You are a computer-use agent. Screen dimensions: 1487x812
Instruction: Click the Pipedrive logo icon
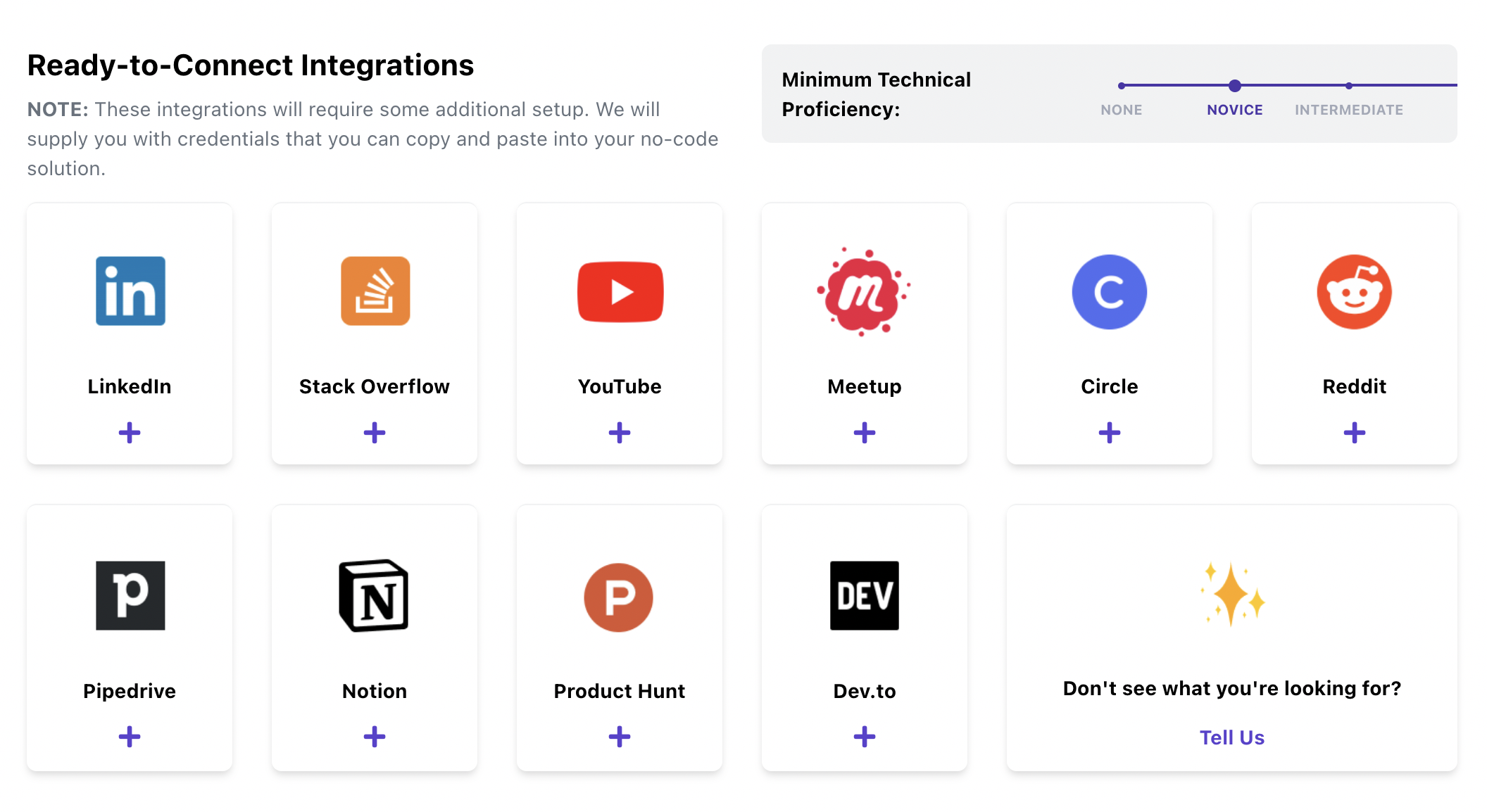point(130,595)
